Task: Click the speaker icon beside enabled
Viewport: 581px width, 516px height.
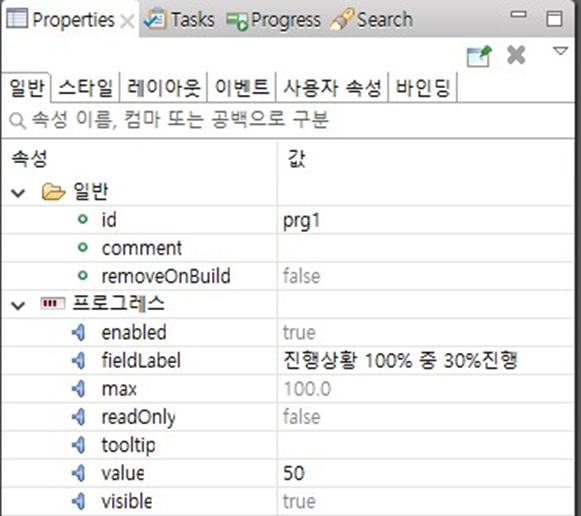Action: (79, 332)
